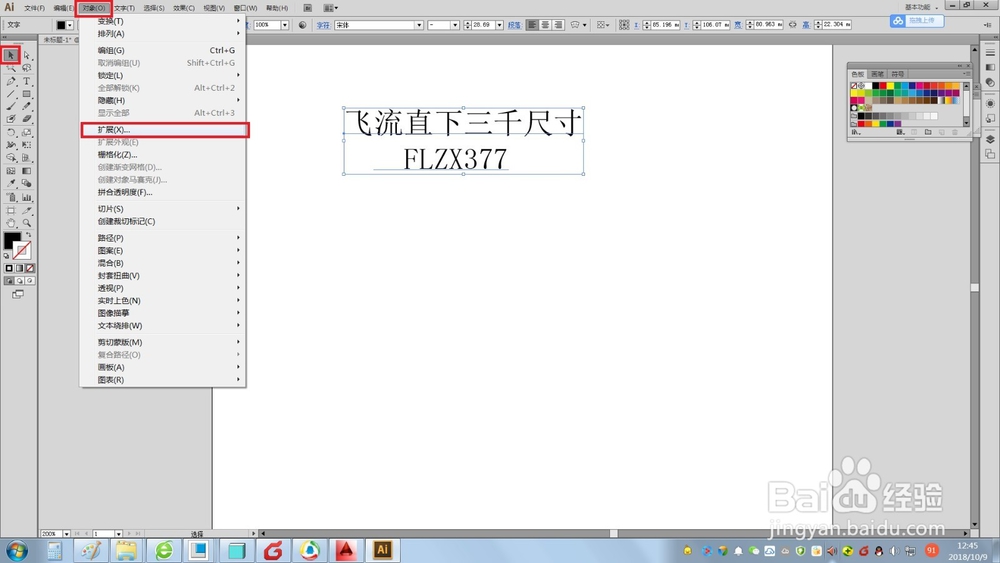Open the opacity 100% dropdown
This screenshot has height=563, width=1000.
284,25
